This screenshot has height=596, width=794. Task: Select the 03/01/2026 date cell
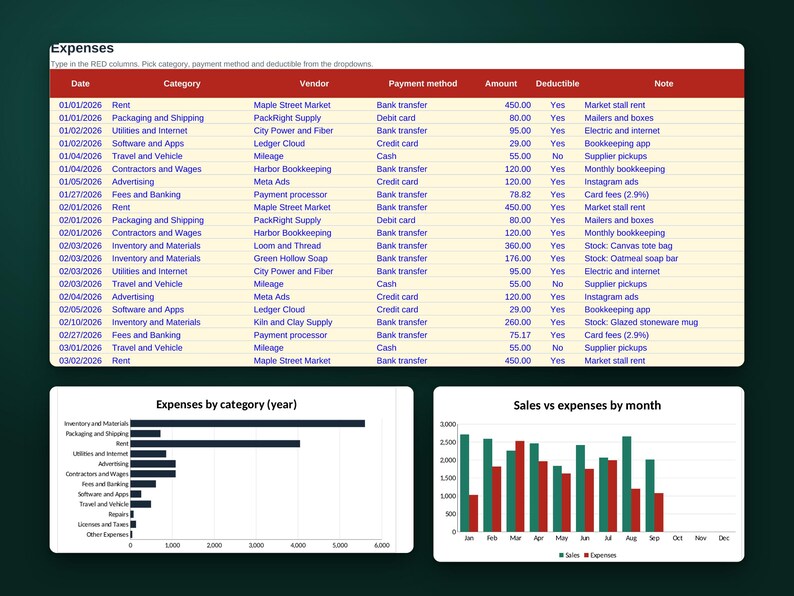point(80,348)
